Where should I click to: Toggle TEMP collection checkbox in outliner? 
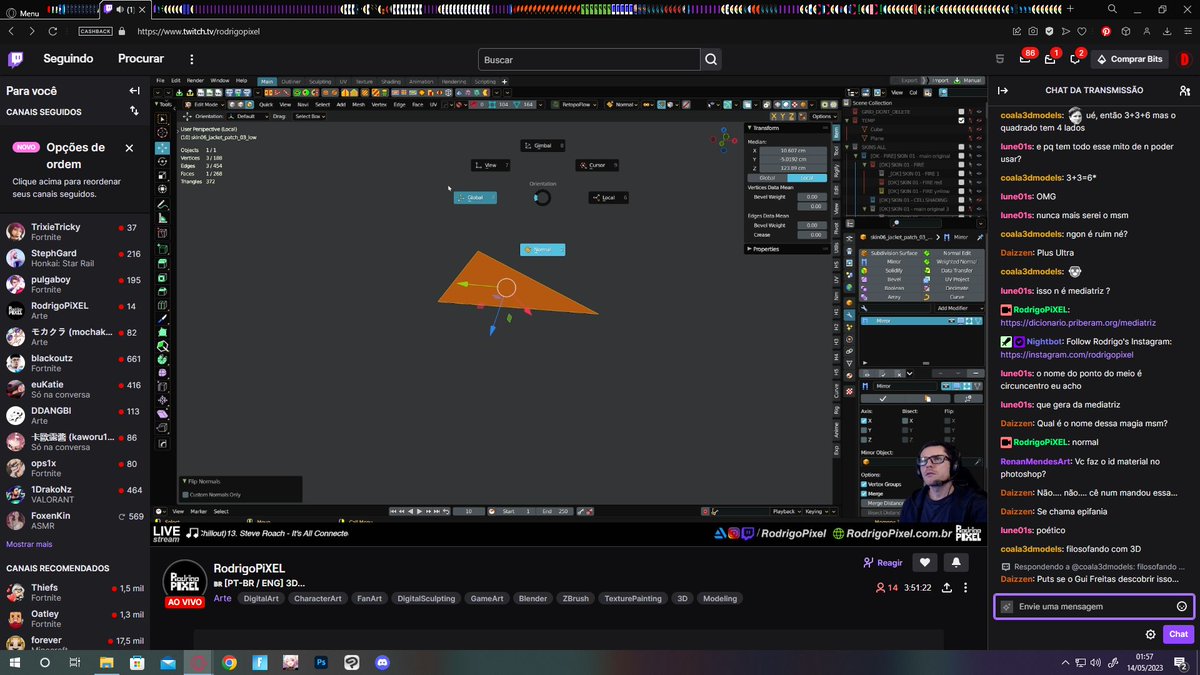click(962, 120)
